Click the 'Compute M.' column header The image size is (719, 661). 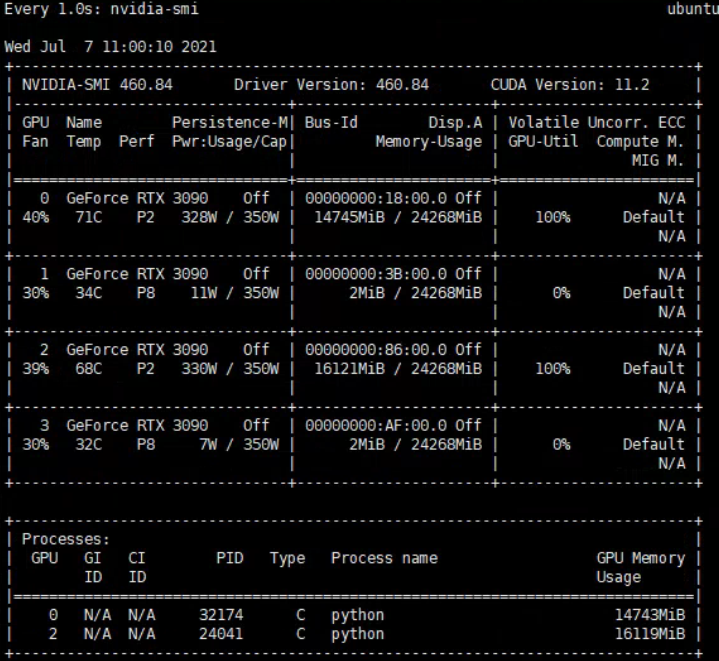pyautogui.click(x=640, y=142)
